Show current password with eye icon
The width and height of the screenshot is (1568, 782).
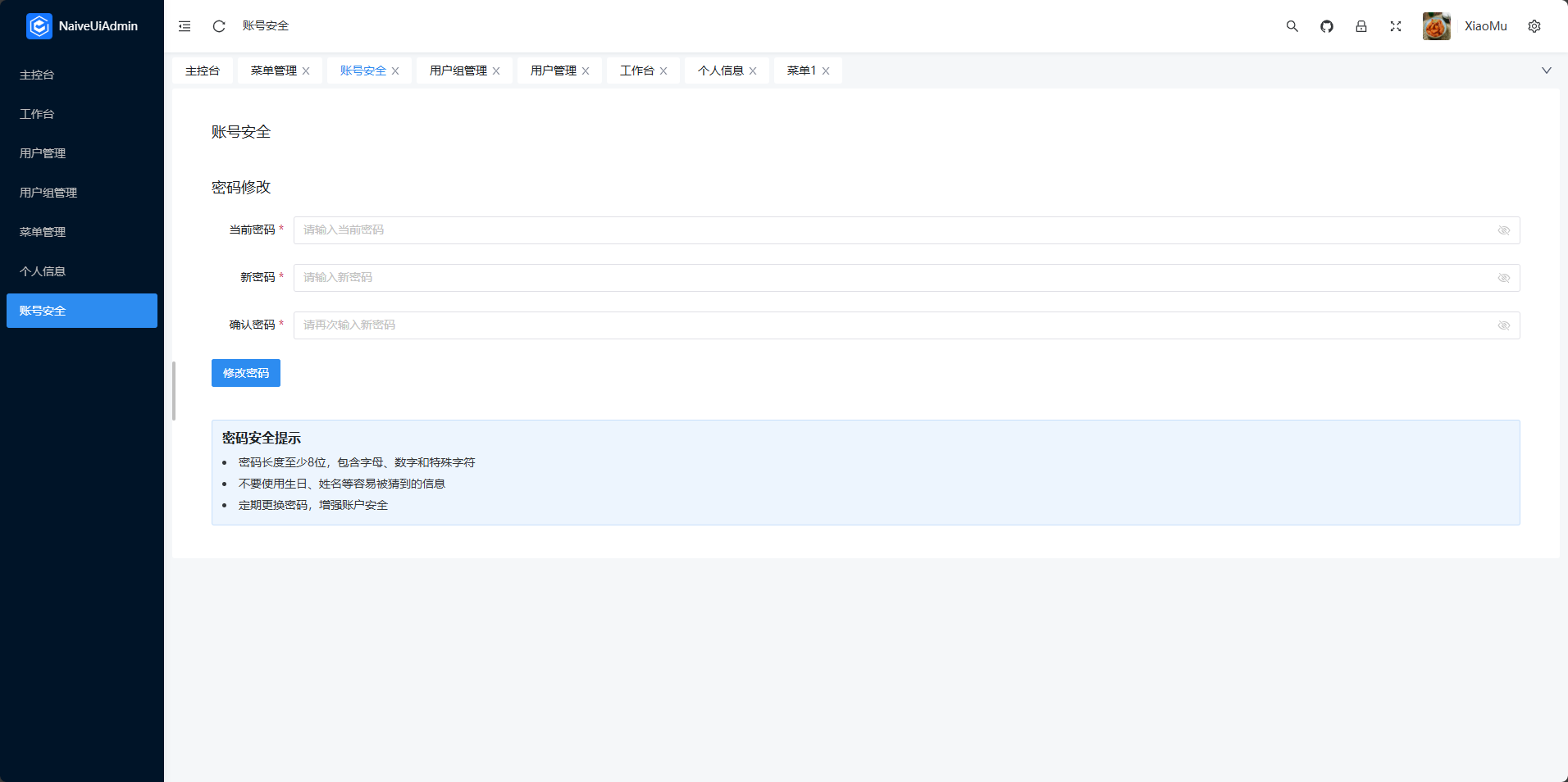pos(1503,230)
